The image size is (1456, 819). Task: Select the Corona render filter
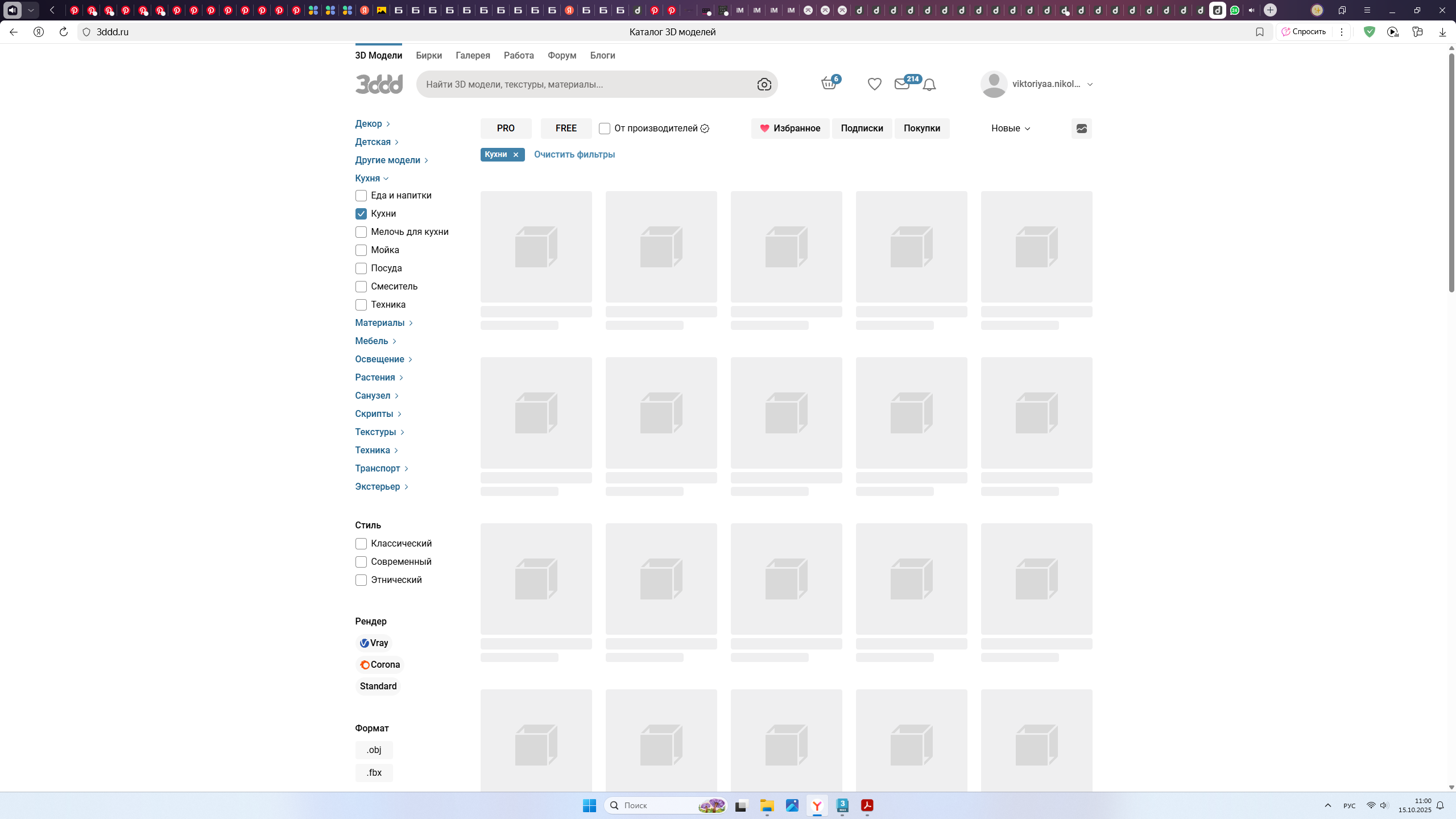tap(379, 664)
